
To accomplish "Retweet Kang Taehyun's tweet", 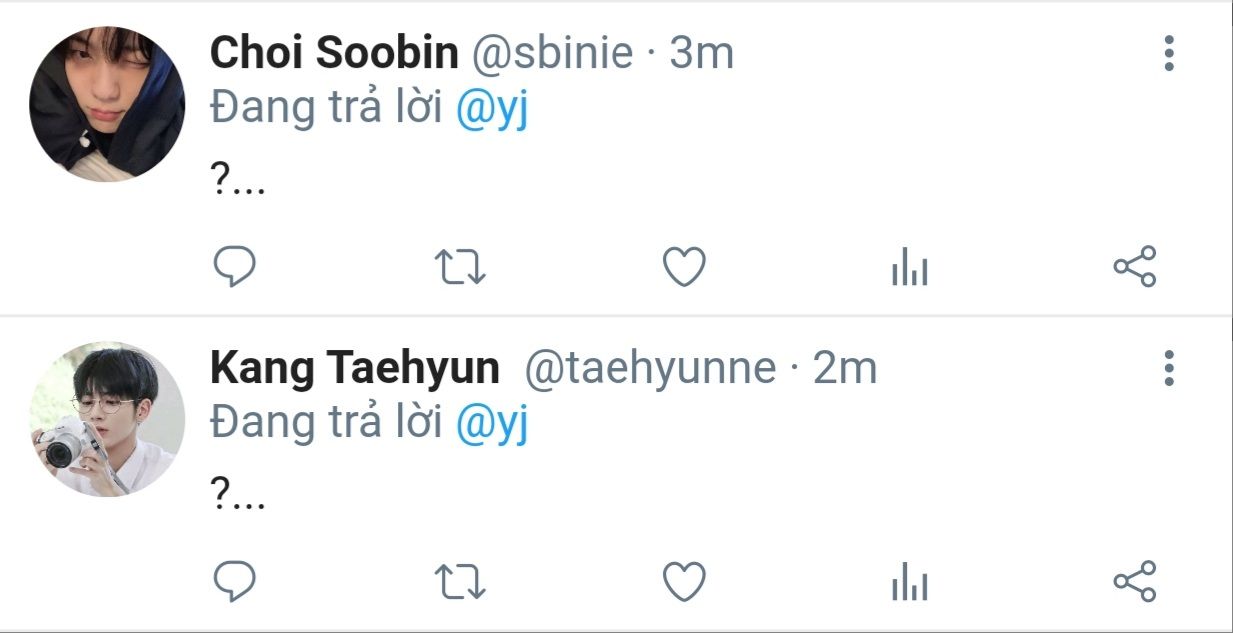I will 460,582.
